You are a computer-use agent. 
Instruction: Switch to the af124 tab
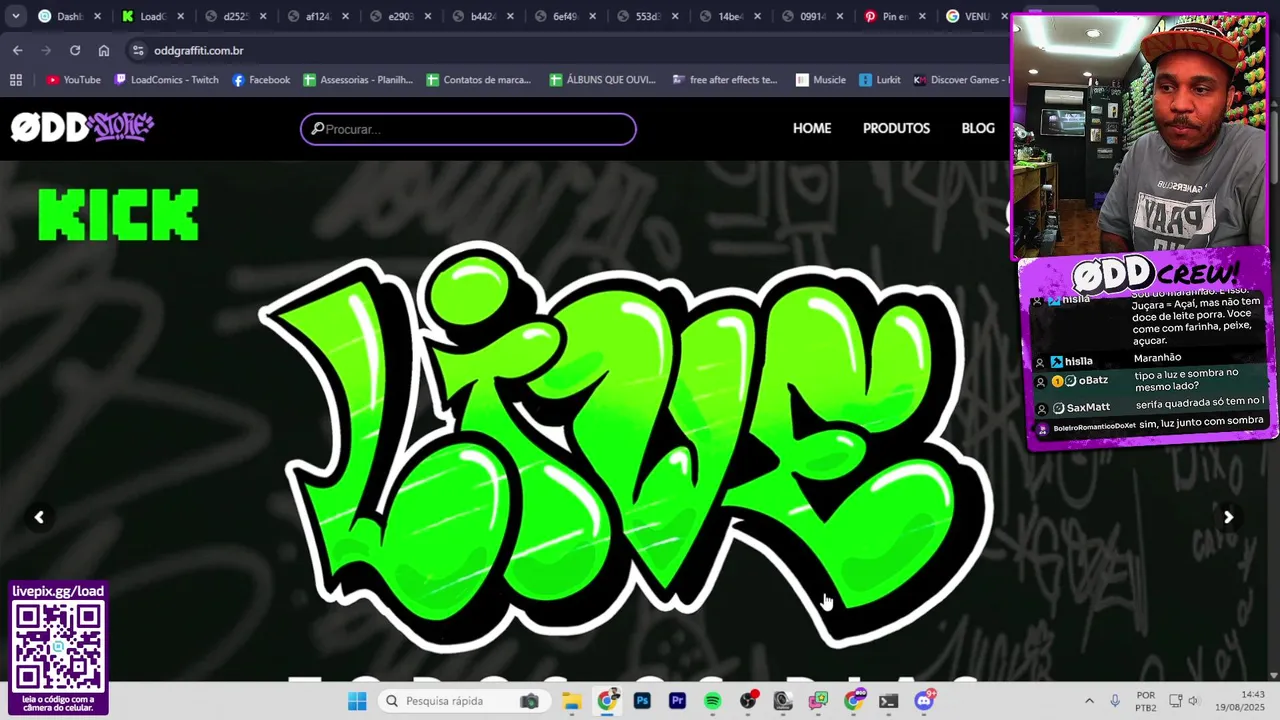(x=309, y=16)
